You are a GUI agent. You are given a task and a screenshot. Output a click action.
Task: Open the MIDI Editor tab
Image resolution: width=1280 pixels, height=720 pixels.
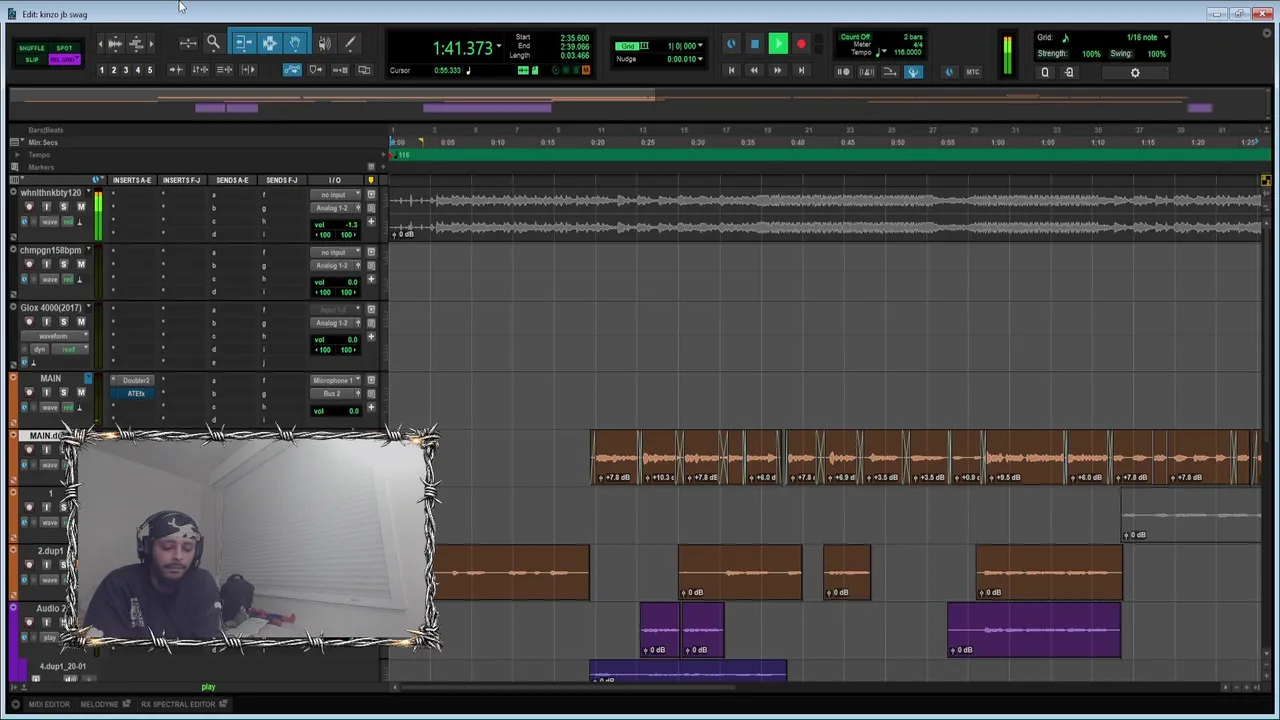pyautogui.click(x=49, y=704)
